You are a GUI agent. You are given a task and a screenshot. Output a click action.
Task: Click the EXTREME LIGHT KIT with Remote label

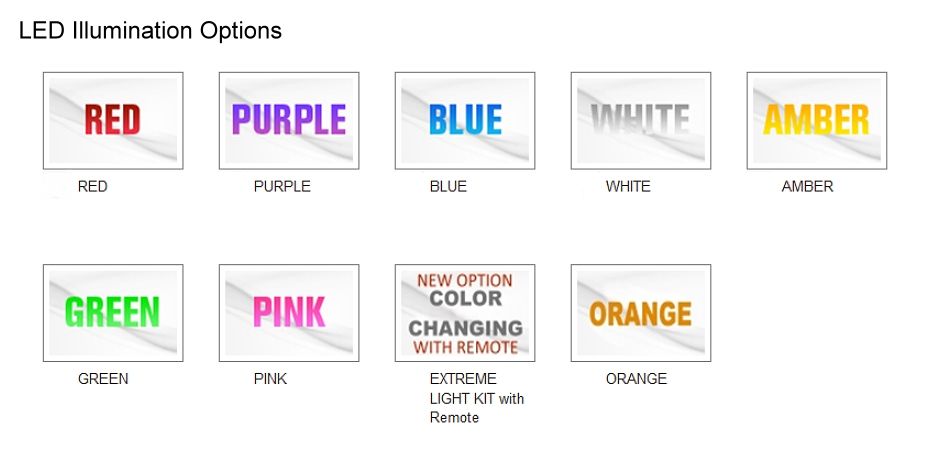[477, 398]
